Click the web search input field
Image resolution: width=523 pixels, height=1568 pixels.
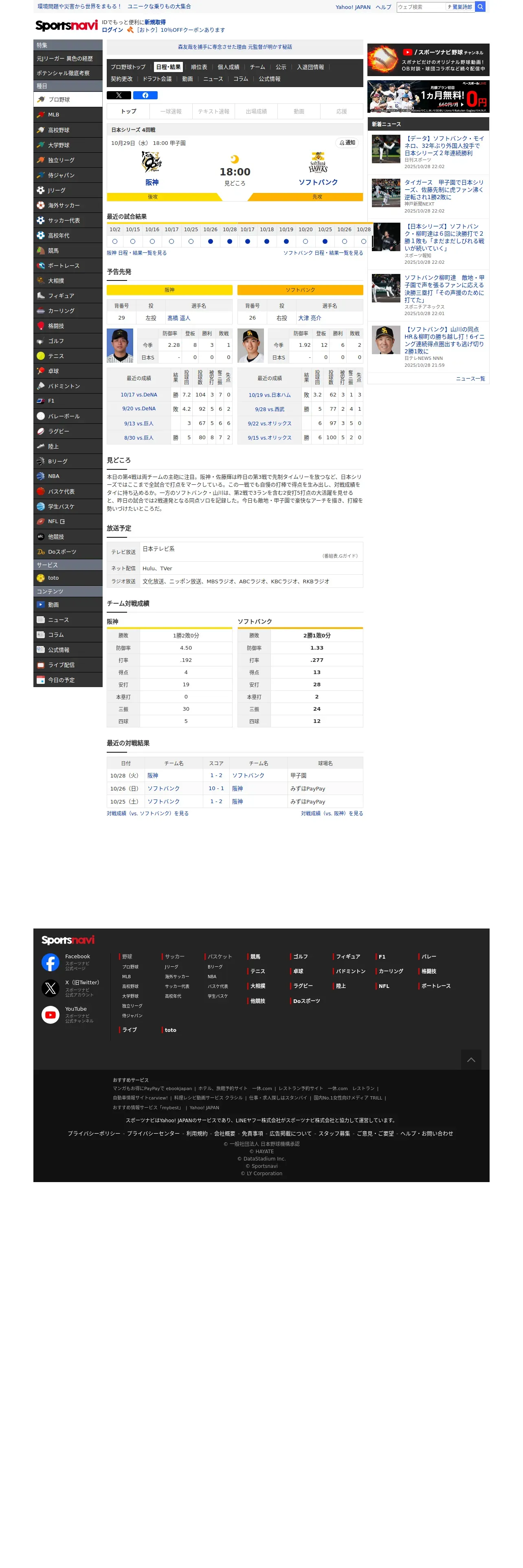coord(421,7)
